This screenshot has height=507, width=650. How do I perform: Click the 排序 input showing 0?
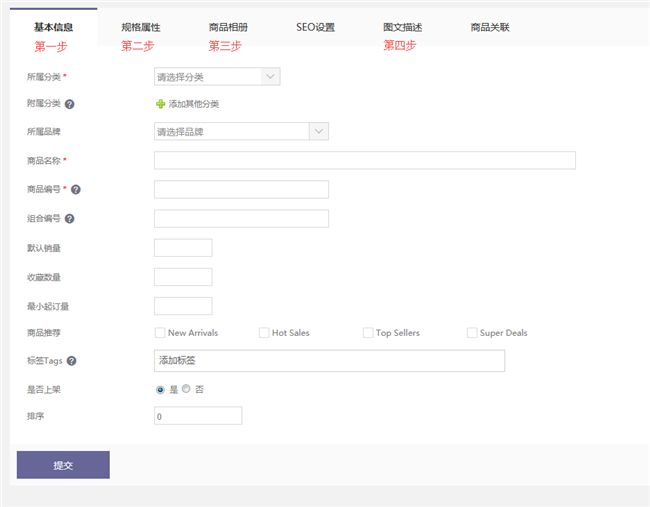click(x=198, y=416)
